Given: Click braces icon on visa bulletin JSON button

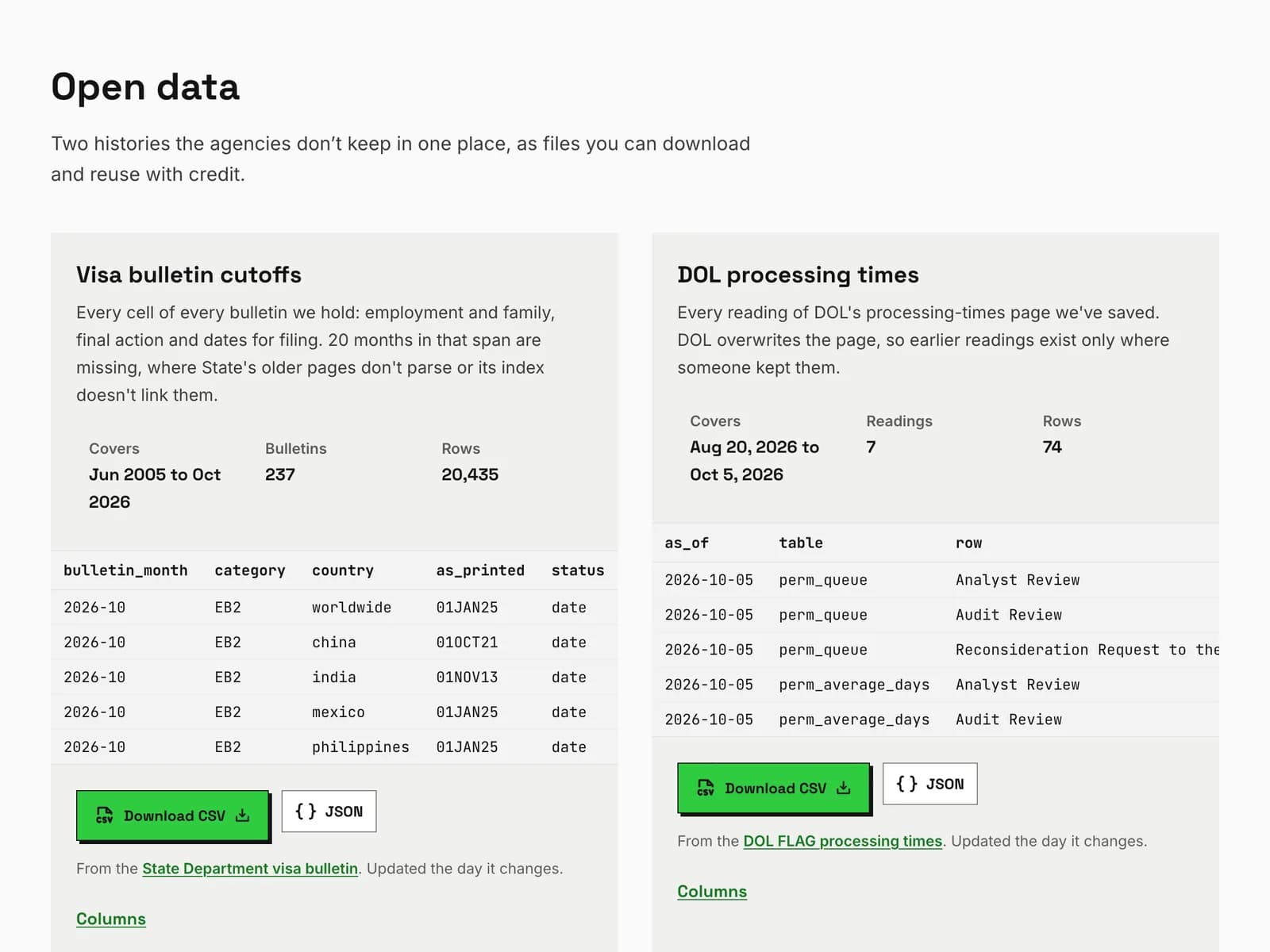Looking at the screenshot, I should (x=306, y=812).
